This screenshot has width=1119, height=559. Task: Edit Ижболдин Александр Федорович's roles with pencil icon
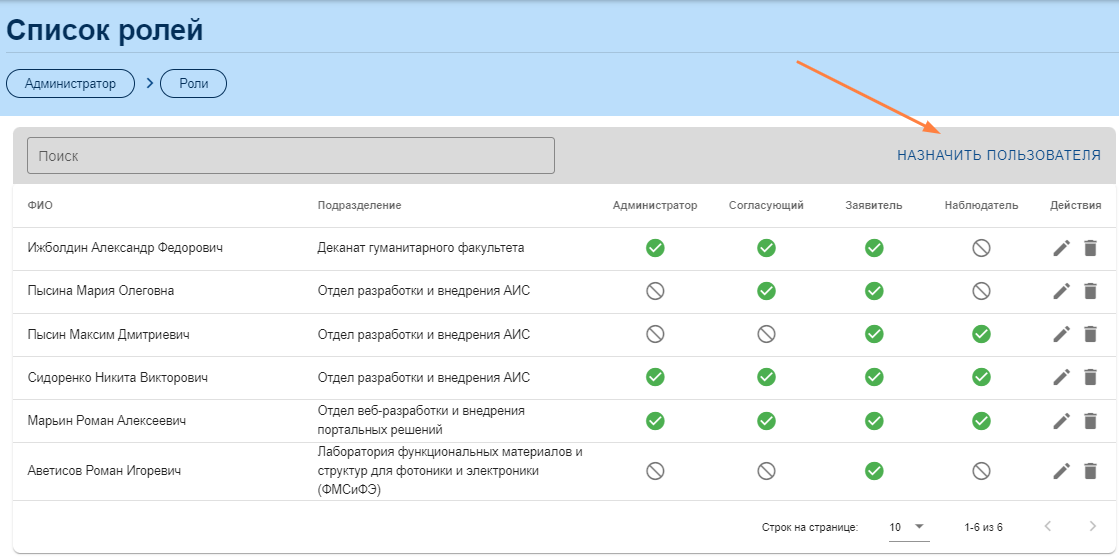(x=1061, y=248)
